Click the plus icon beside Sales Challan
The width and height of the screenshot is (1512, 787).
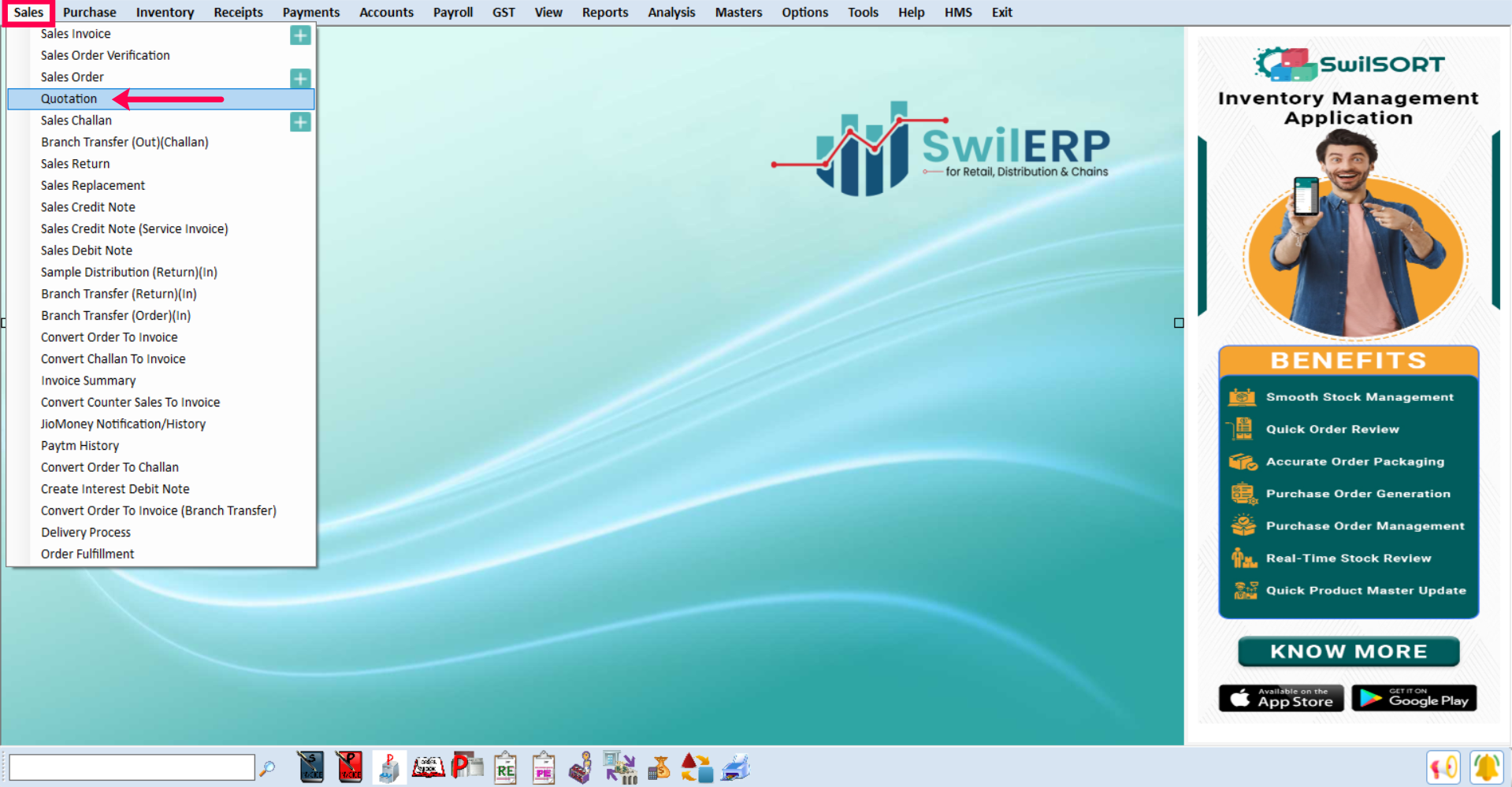[300, 122]
